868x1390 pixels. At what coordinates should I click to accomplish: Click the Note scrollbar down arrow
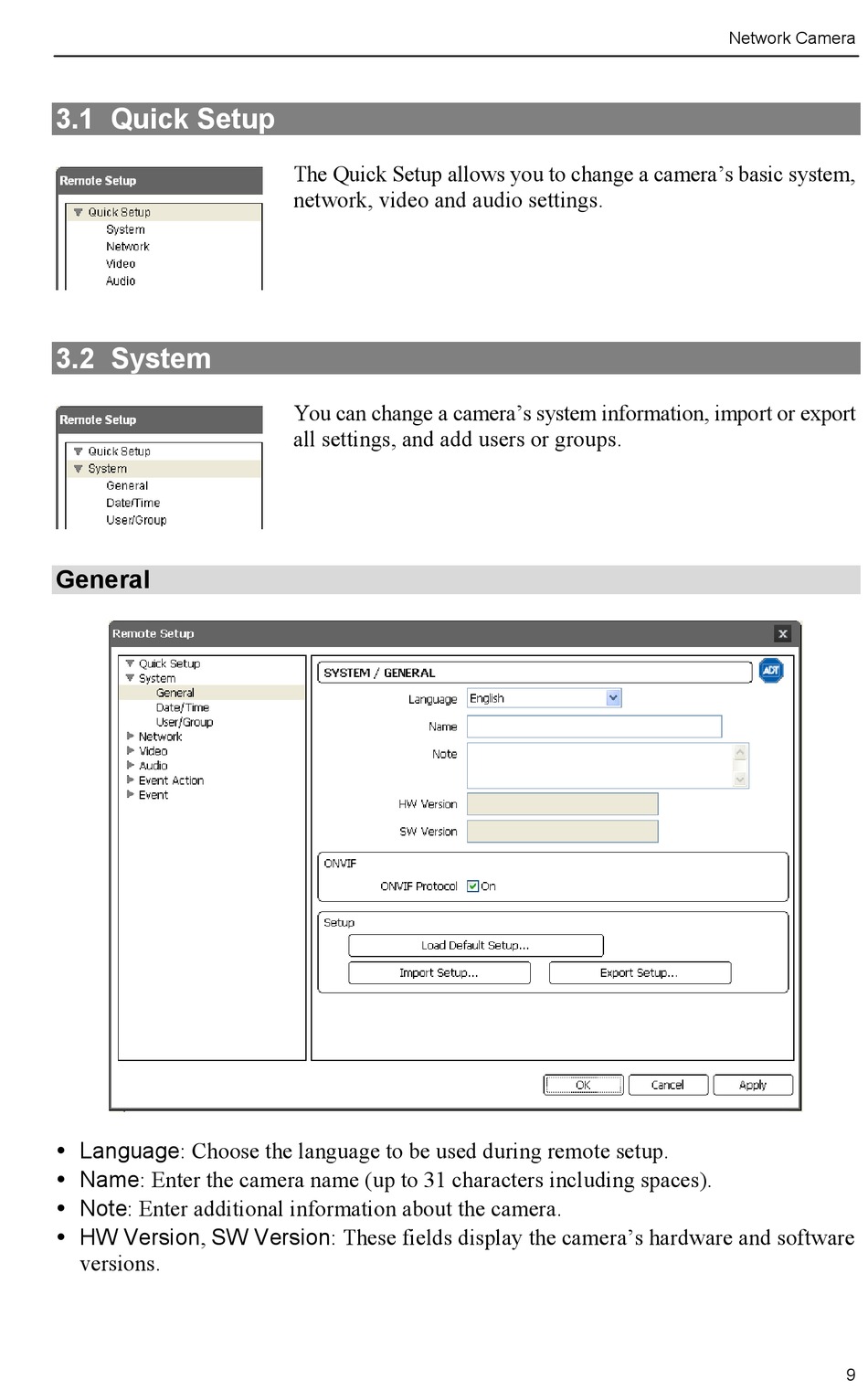[741, 780]
